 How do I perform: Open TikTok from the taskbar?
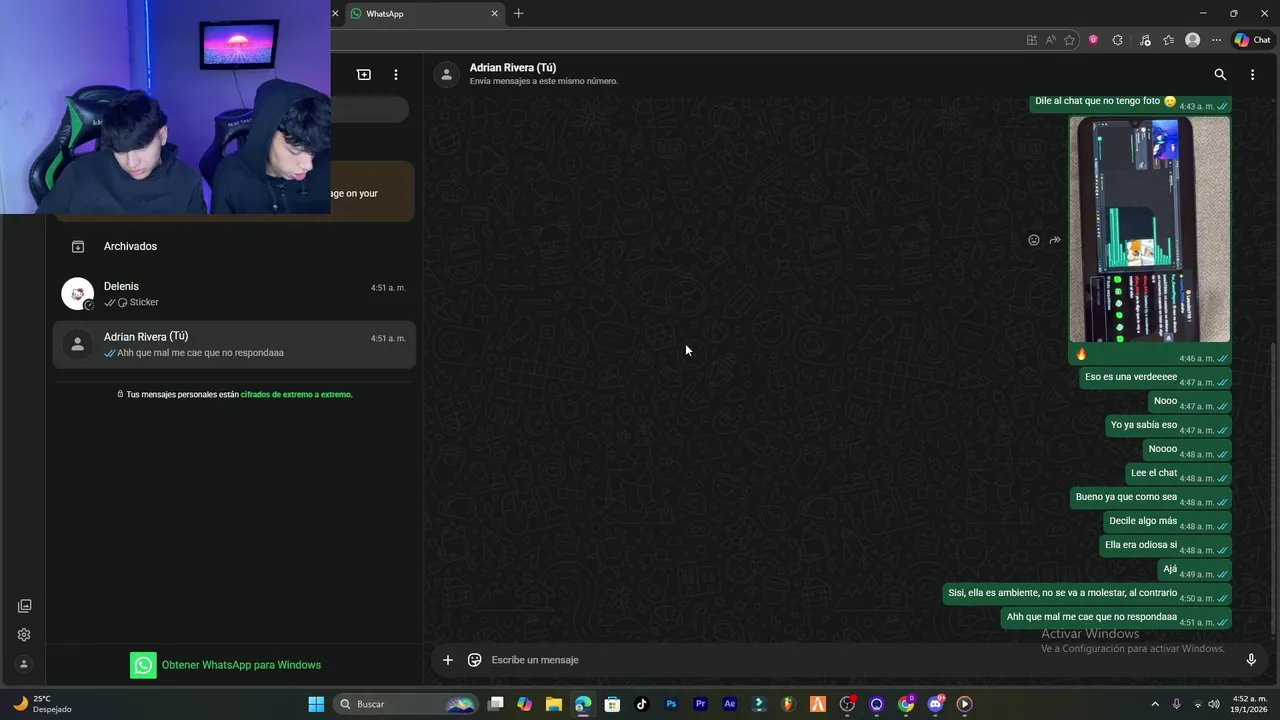coord(642,704)
